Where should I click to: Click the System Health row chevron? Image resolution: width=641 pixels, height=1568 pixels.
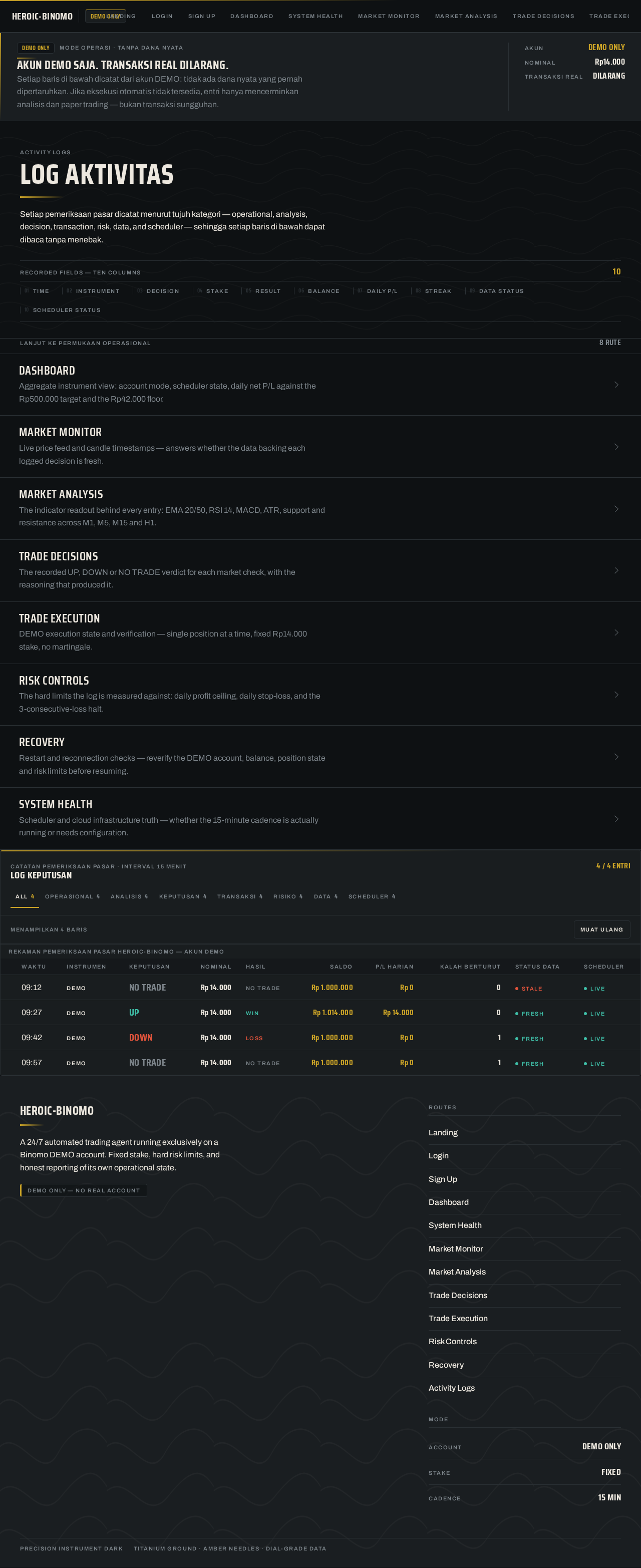pos(616,819)
